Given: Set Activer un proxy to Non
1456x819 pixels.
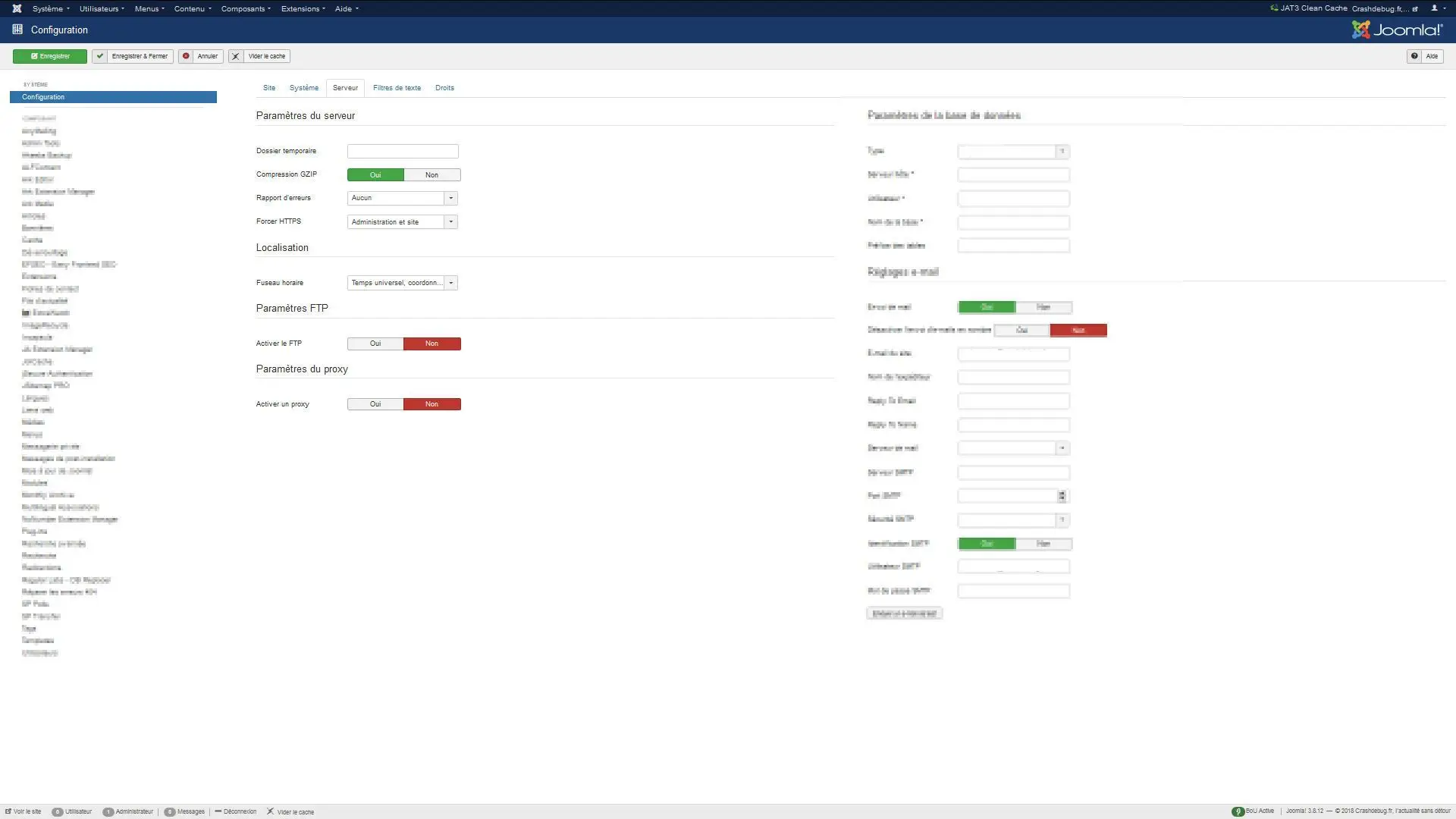Looking at the screenshot, I should [432, 404].
